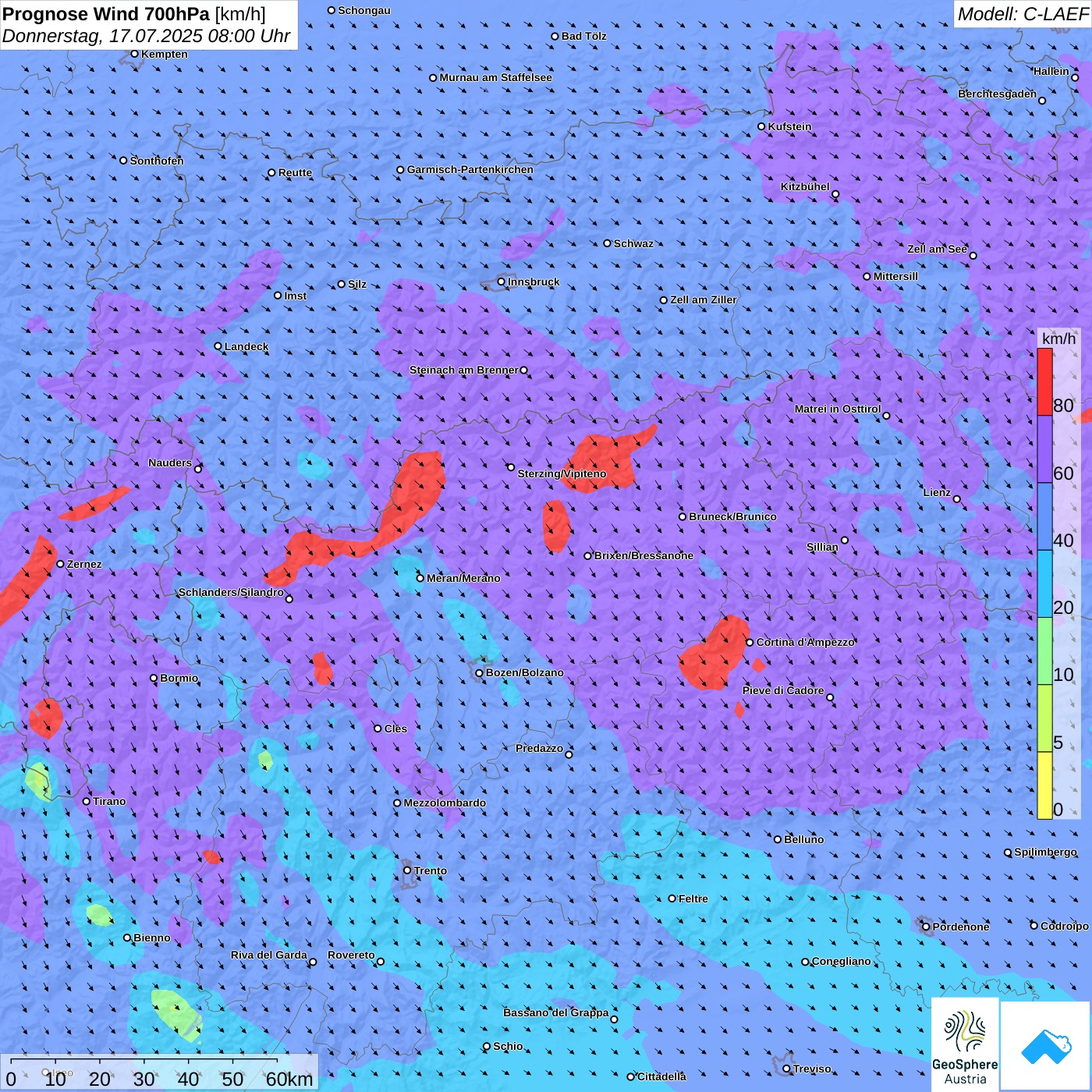The image size is (1092, 1092).
Task: Click the Cortina d'Ampezzo marker dot
Action: 750,643
